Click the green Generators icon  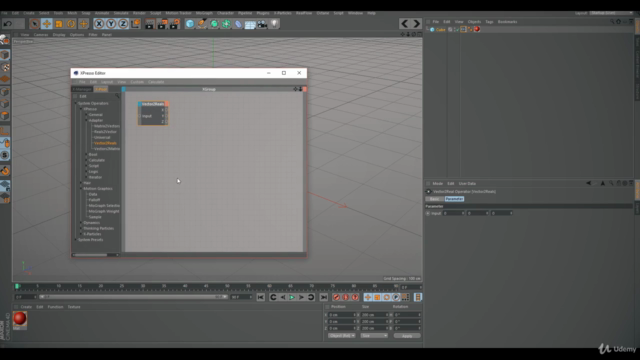pos(214,24)
